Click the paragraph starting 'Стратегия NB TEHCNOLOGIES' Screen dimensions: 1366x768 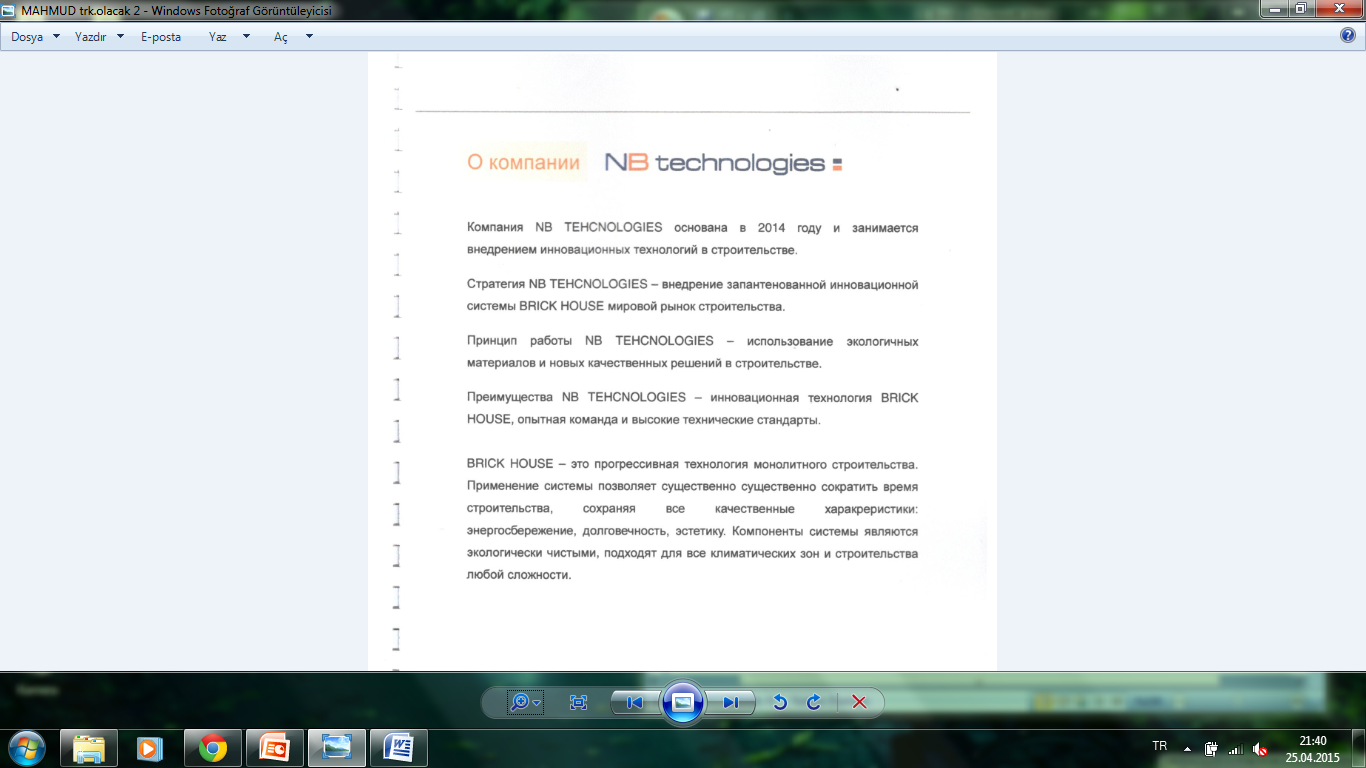[x=692, y=296]
